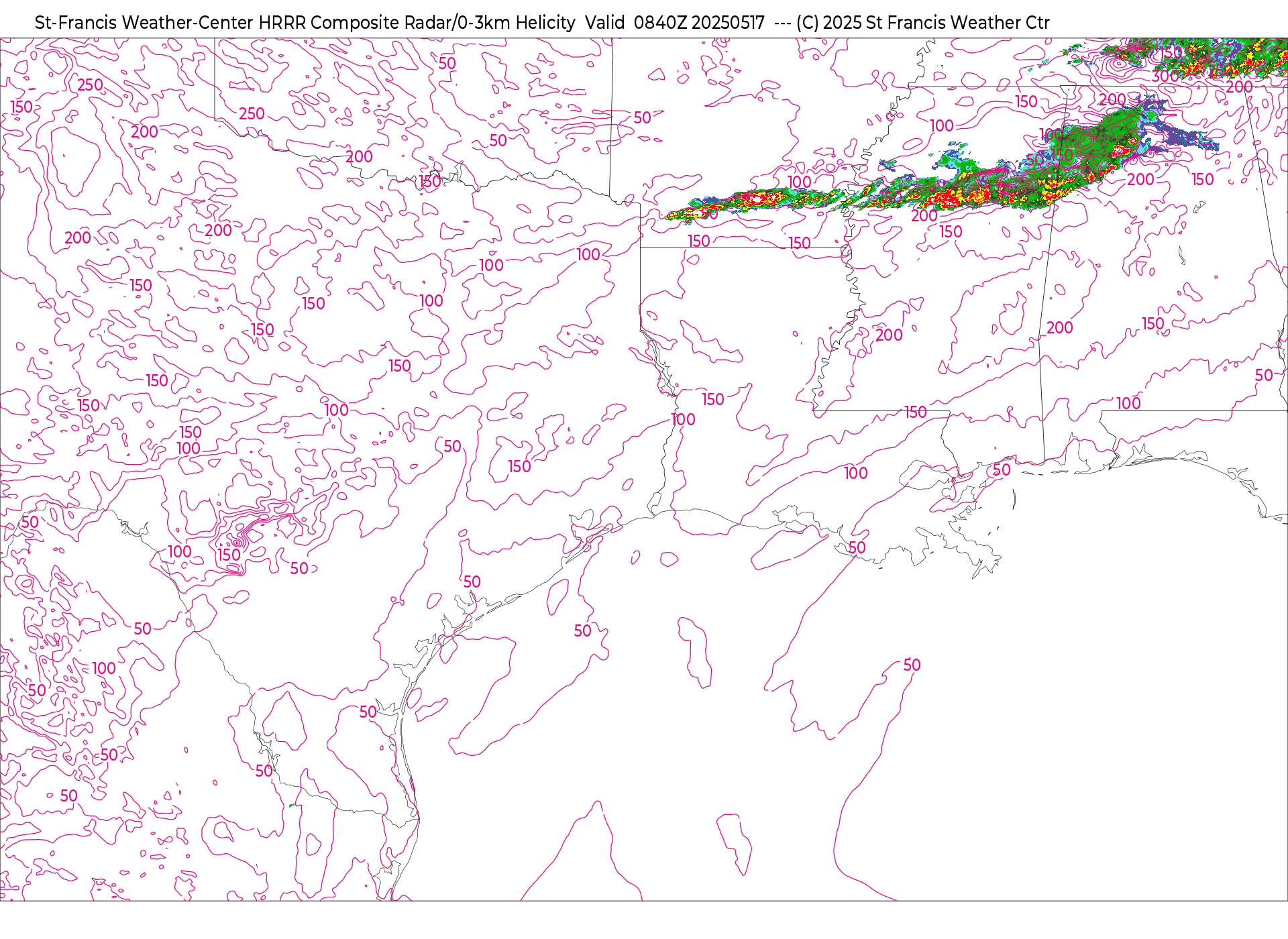Click the "HRRR Composite Radar/0-3km Helicity" title text
Image resolution: width=1288 pixels, height=939 pixels.
[417, 23]
